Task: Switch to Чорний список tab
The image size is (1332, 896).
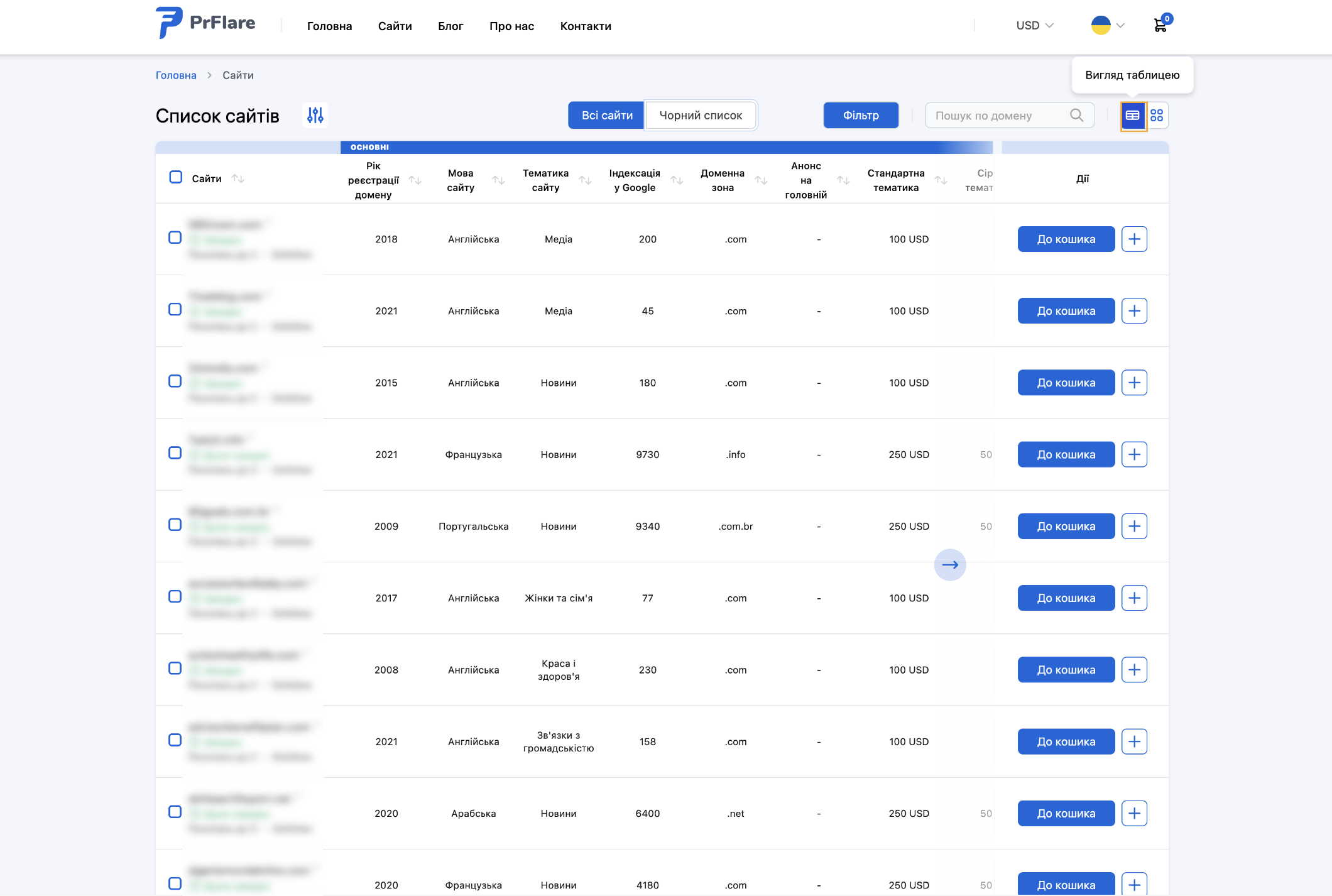Action: (x=701, y=116)
